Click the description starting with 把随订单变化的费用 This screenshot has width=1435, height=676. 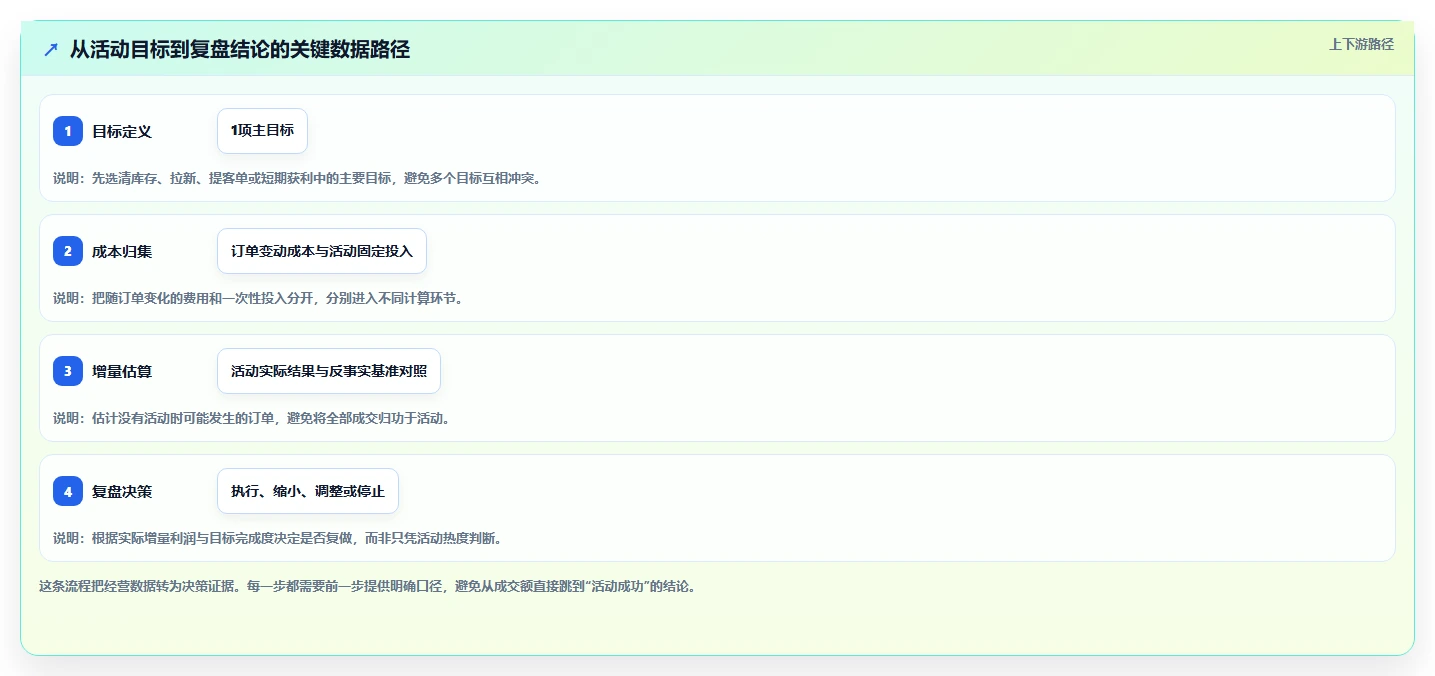[x=258, y=298]
